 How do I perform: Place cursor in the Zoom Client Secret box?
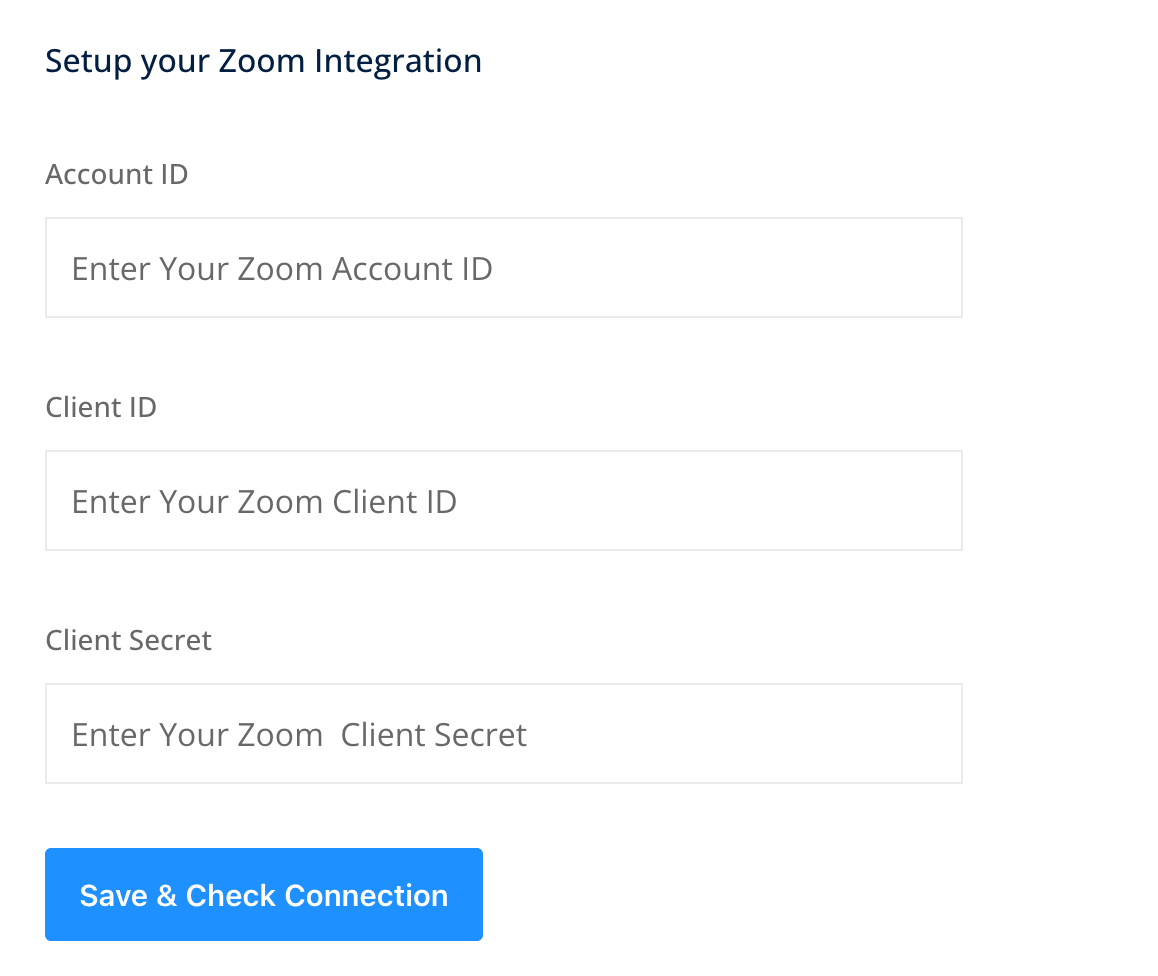coord(503,734)
